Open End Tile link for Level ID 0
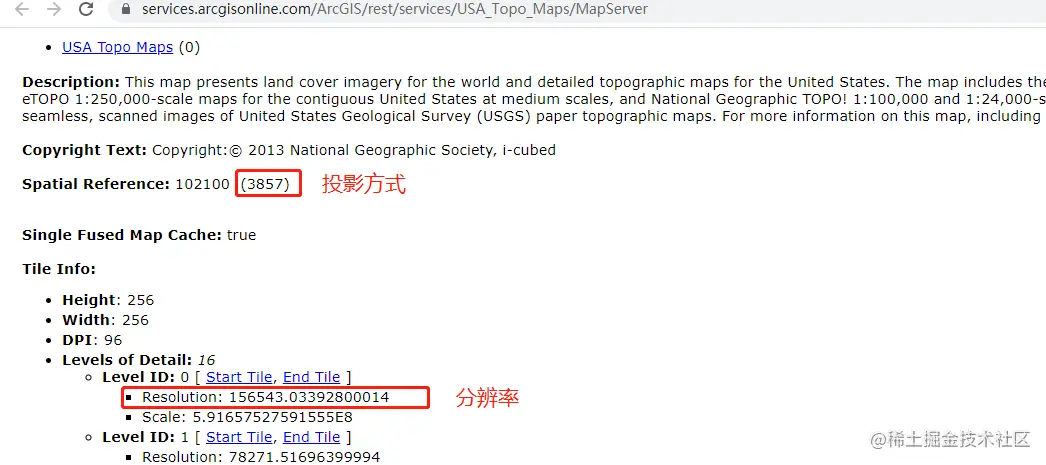The width and height of the screenshot is (1046, 465). (x=312, y=377)
